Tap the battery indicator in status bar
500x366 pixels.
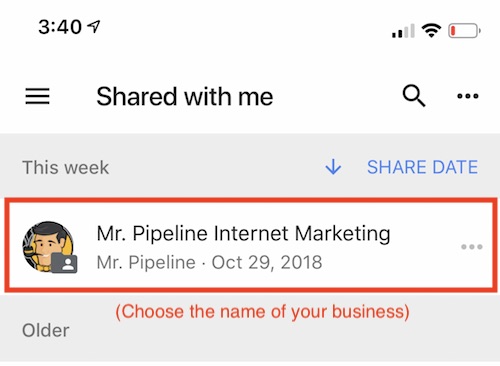click(x=464, y=31)
